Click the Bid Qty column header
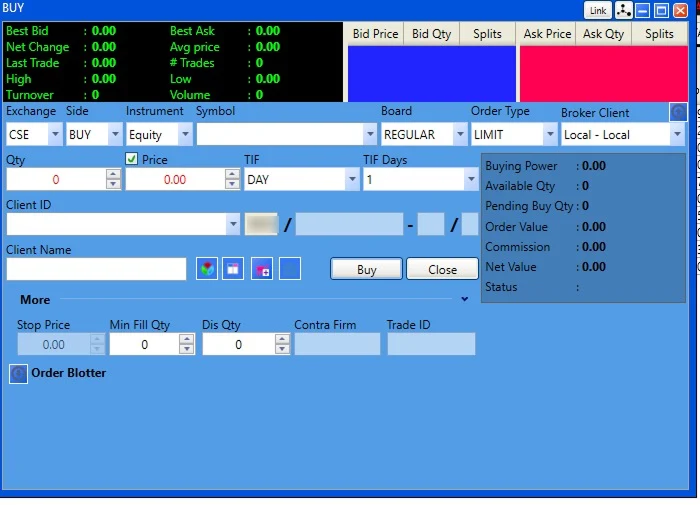The image size is (700, 505). 431,34
